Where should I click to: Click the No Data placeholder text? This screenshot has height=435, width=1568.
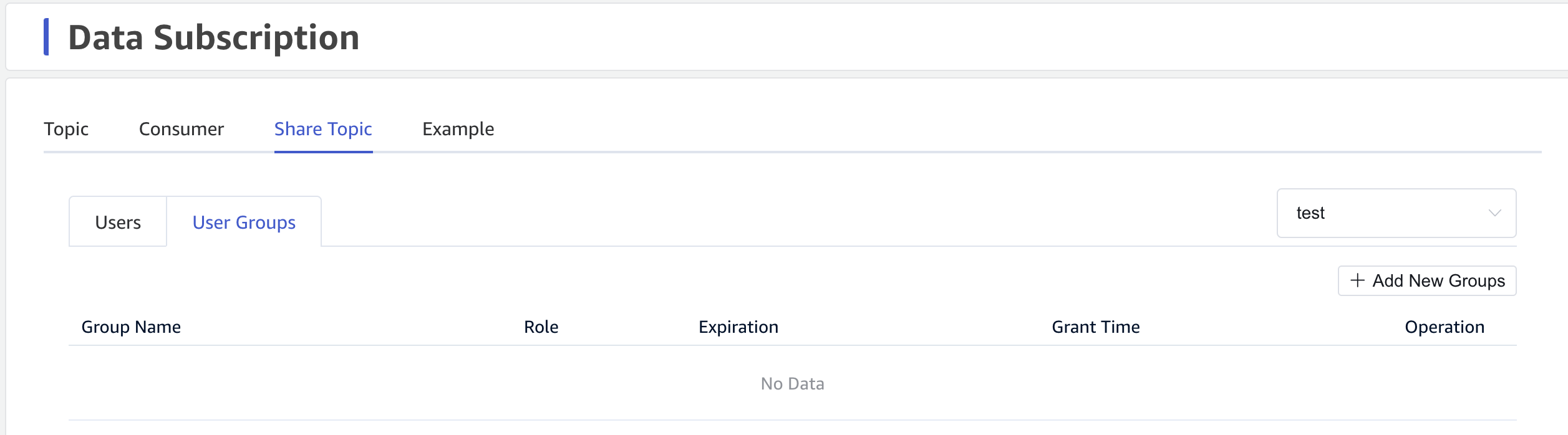[x=792, y=384]
